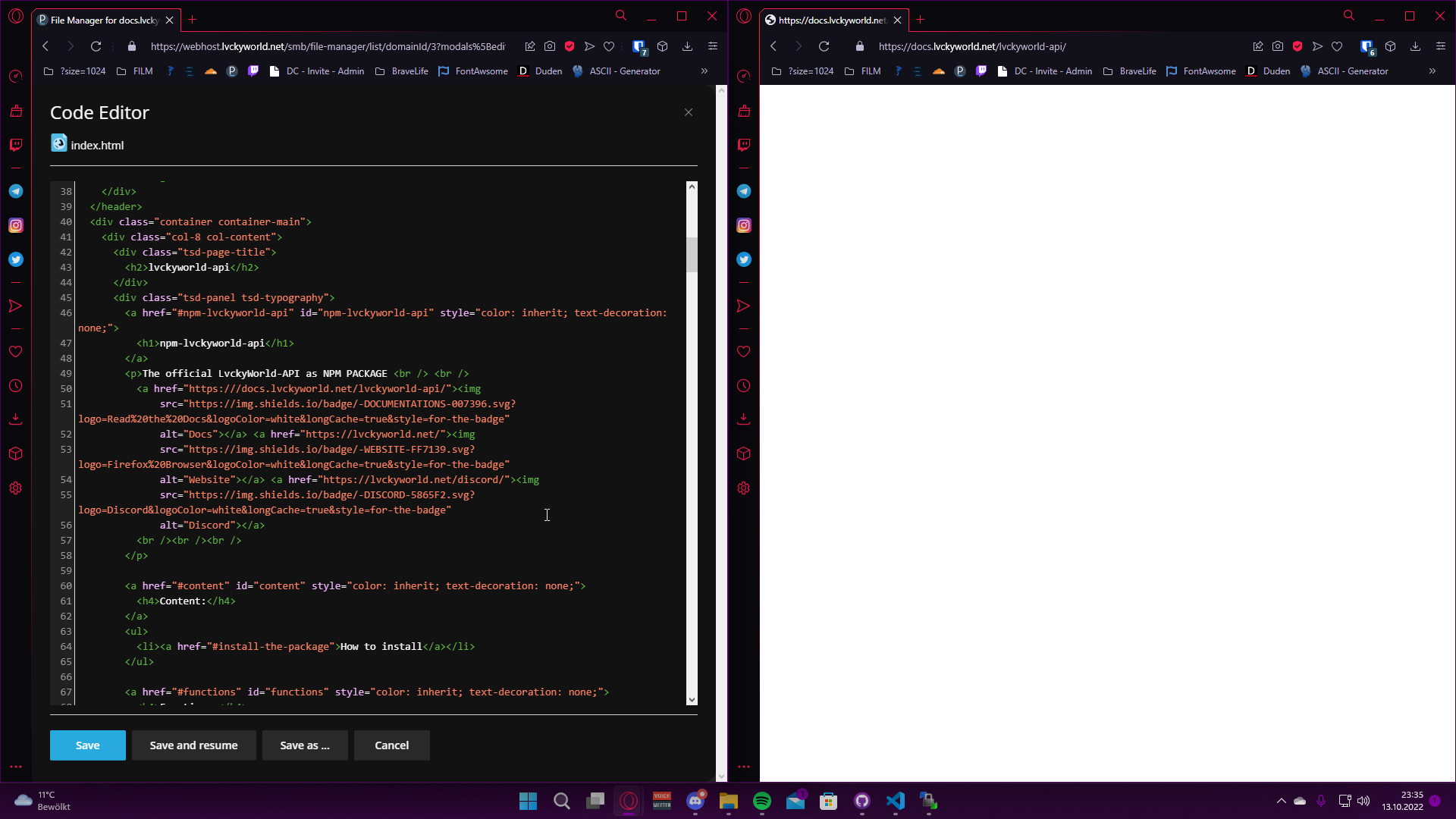Screen dimensions: 1456x819
Task: Click the blue Save button
Action: click(87, 745)
